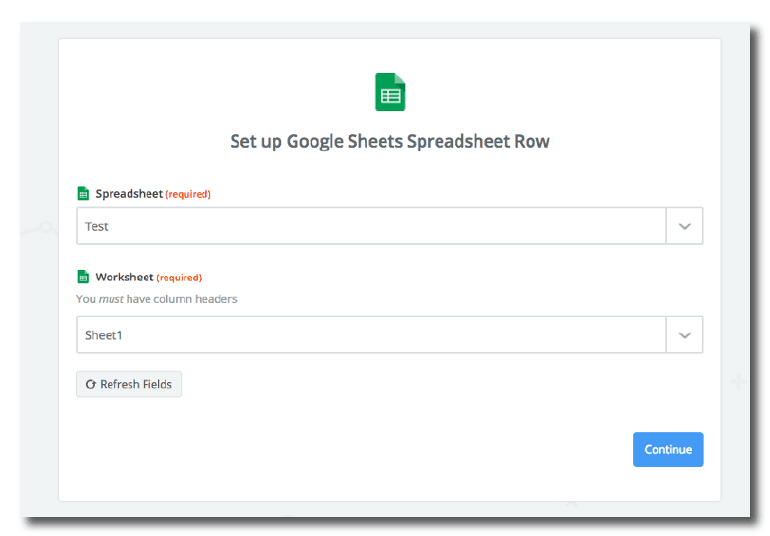Viewport: 770px width, 536px height.
Task: Click empty space left of Continue button
Action: point(450,450)
